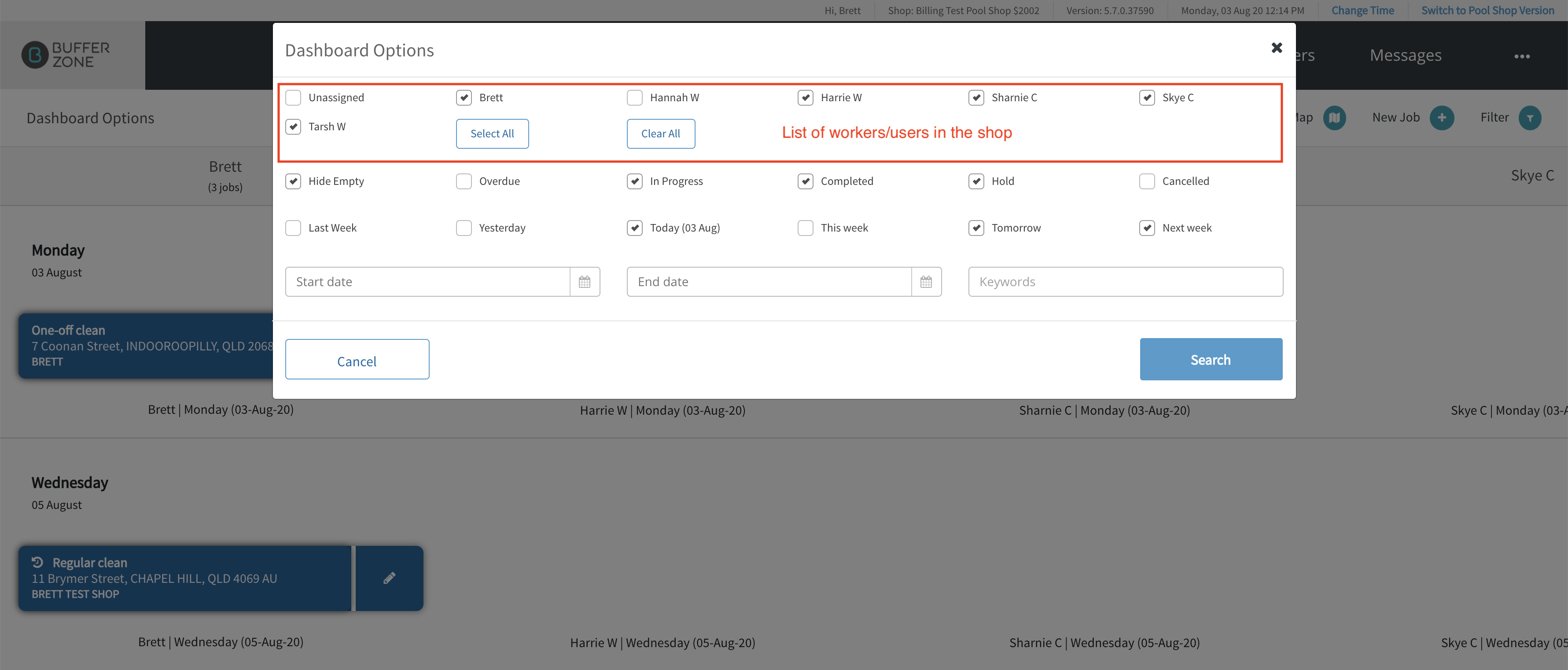Click 'Brett | Wednesday (05-Aug-20)' label
The width and height of the screenshot is (1568, 670).
221,642
